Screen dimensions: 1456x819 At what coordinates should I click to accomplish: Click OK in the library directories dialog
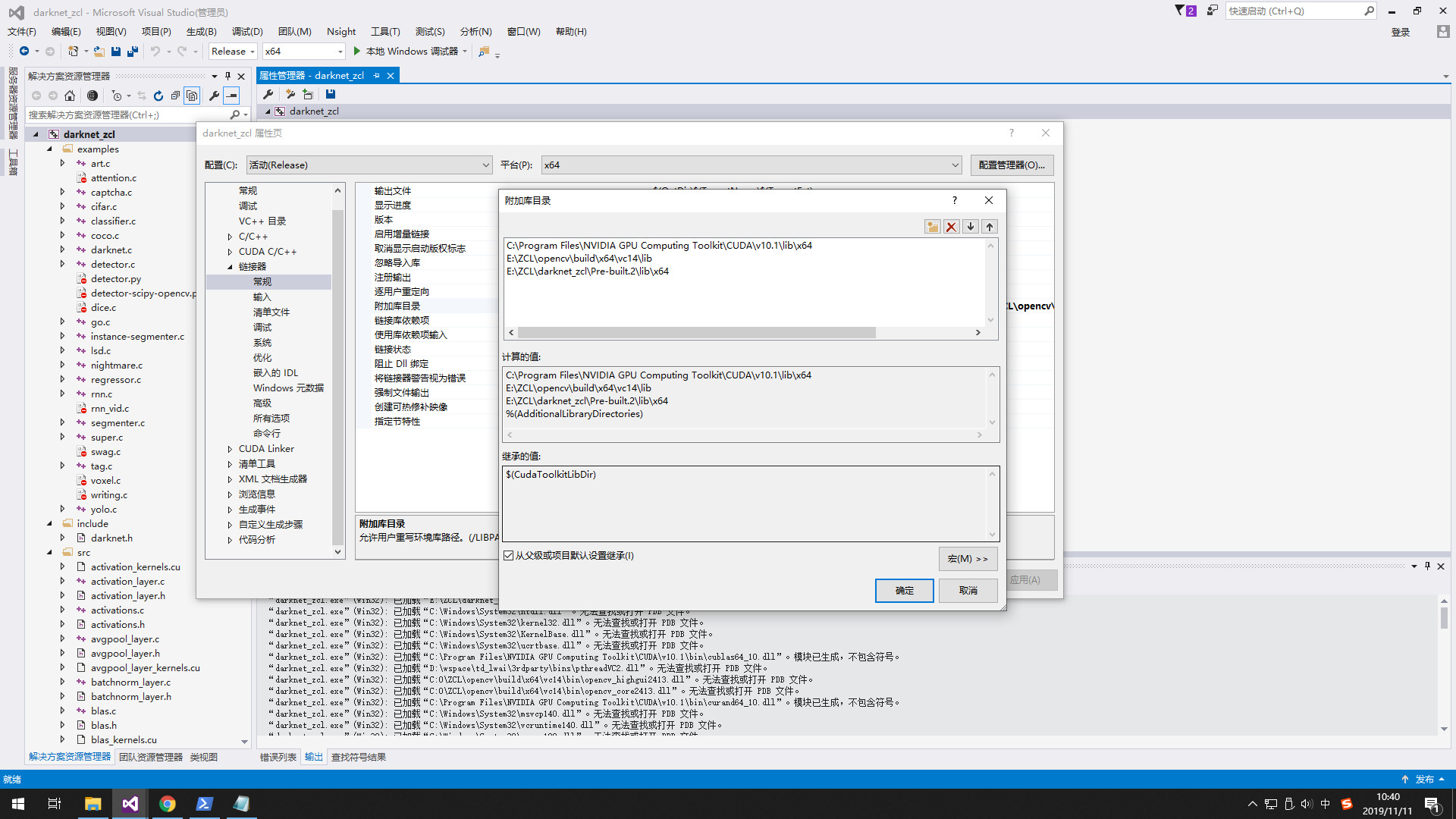coord(905,591)
